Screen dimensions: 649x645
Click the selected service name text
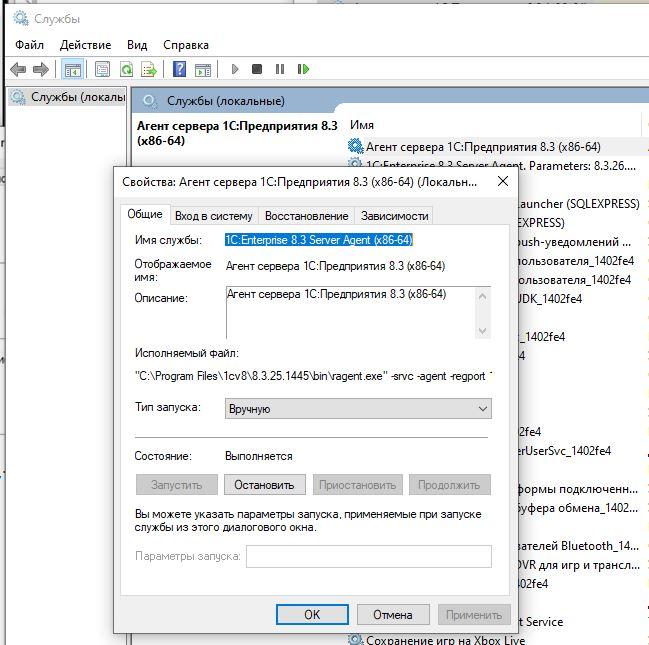[319, 240]
